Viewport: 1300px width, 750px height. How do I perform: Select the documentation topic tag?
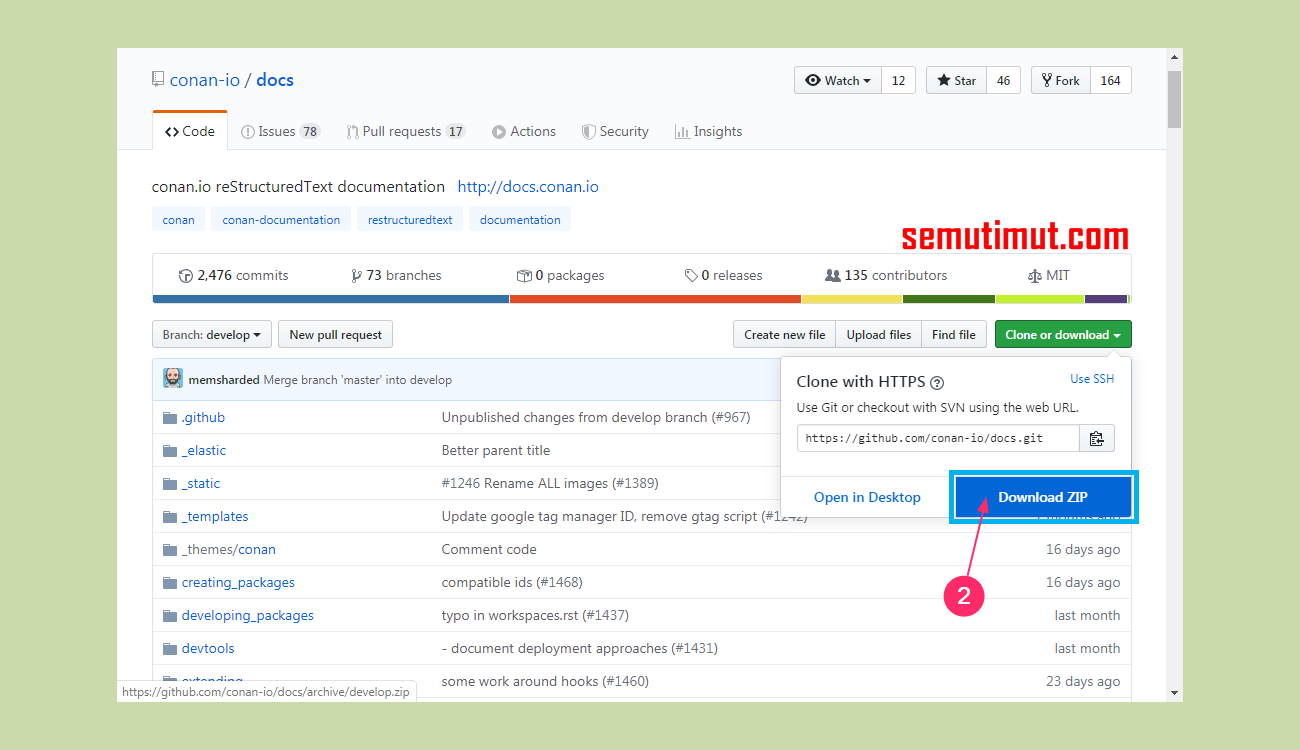520,220
